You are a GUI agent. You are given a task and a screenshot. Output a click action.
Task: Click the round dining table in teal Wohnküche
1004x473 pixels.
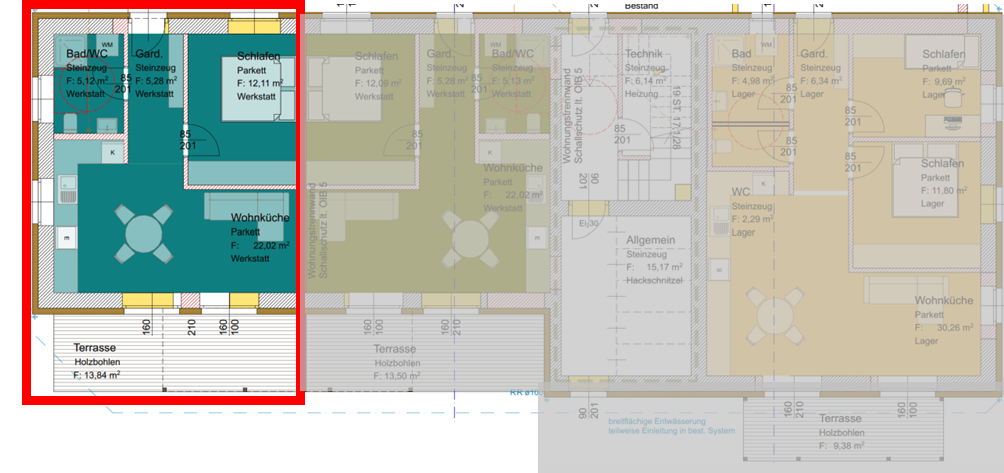click(x=143, y=234)
